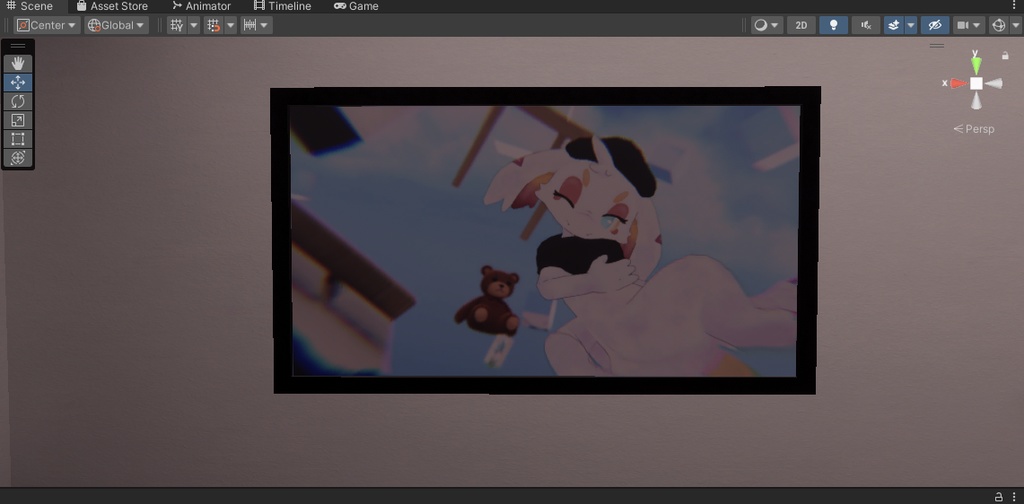Switch to the Game tab
This screenshot has height=504, width=1024.
(x=357, y=7)
